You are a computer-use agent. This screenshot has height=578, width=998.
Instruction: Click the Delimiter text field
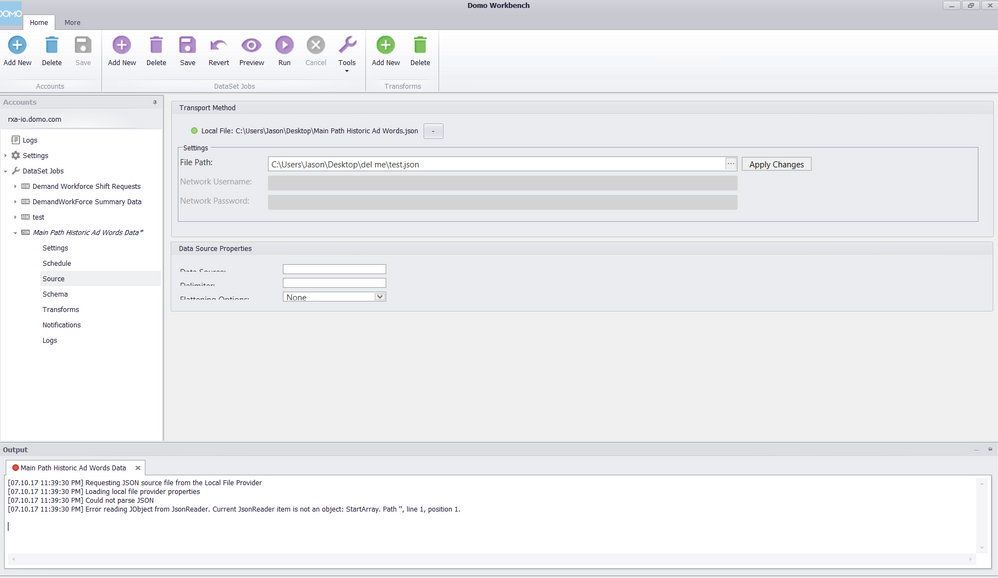click(334, 283)
